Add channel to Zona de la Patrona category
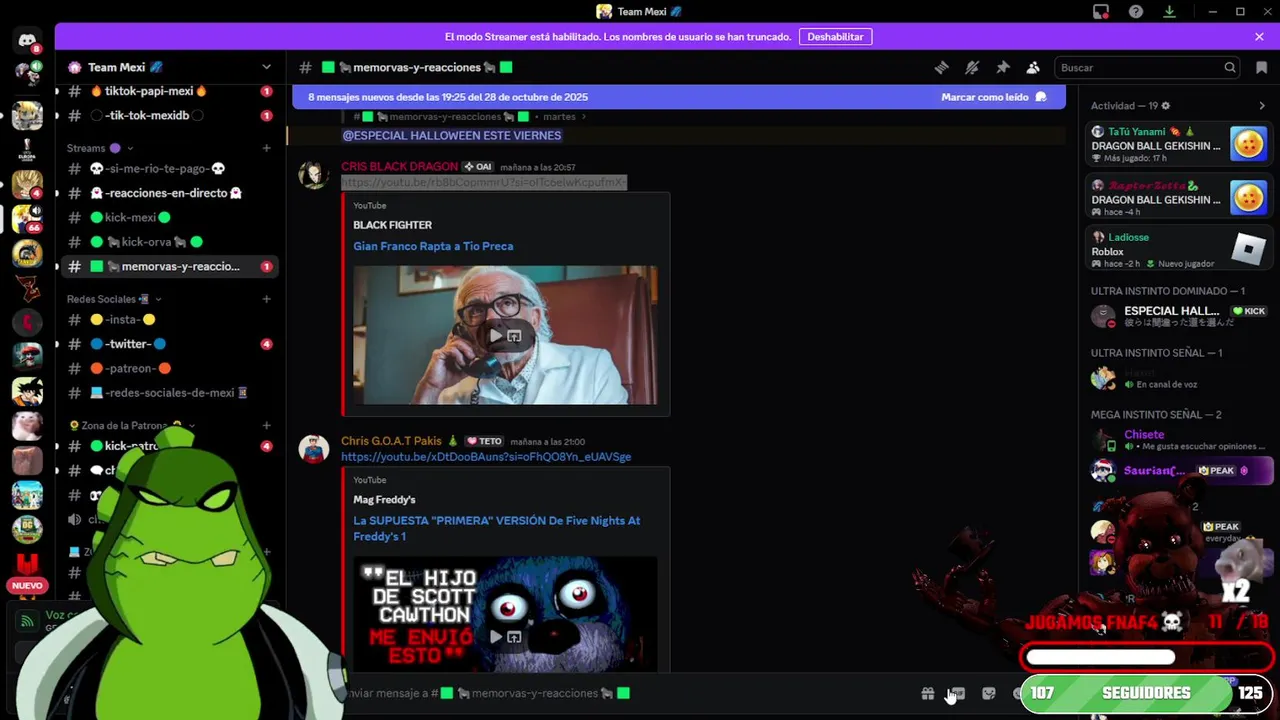Screen dimensions: 1280x720 [x=266, y=425]
